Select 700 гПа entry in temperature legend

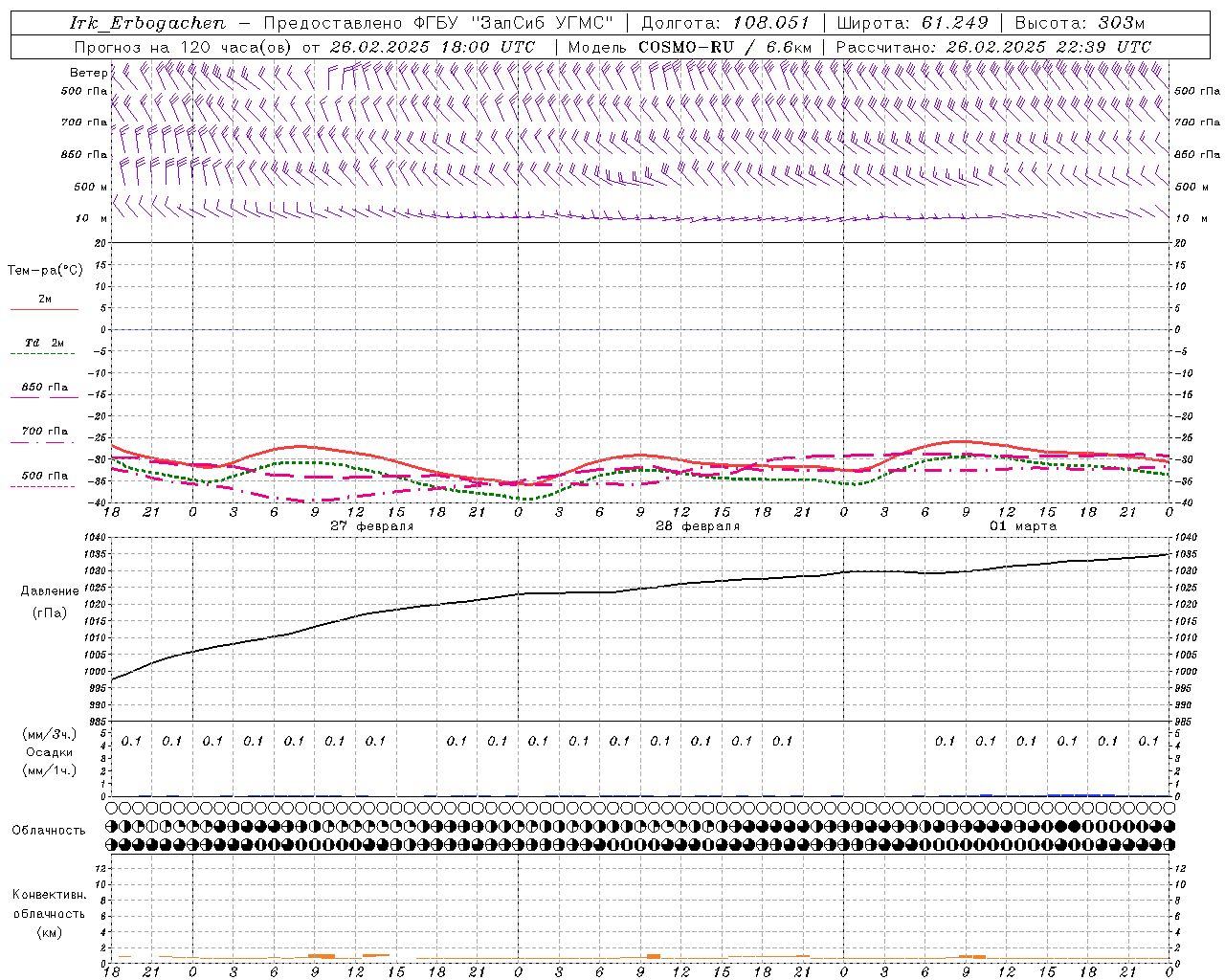tap(44, 432)
